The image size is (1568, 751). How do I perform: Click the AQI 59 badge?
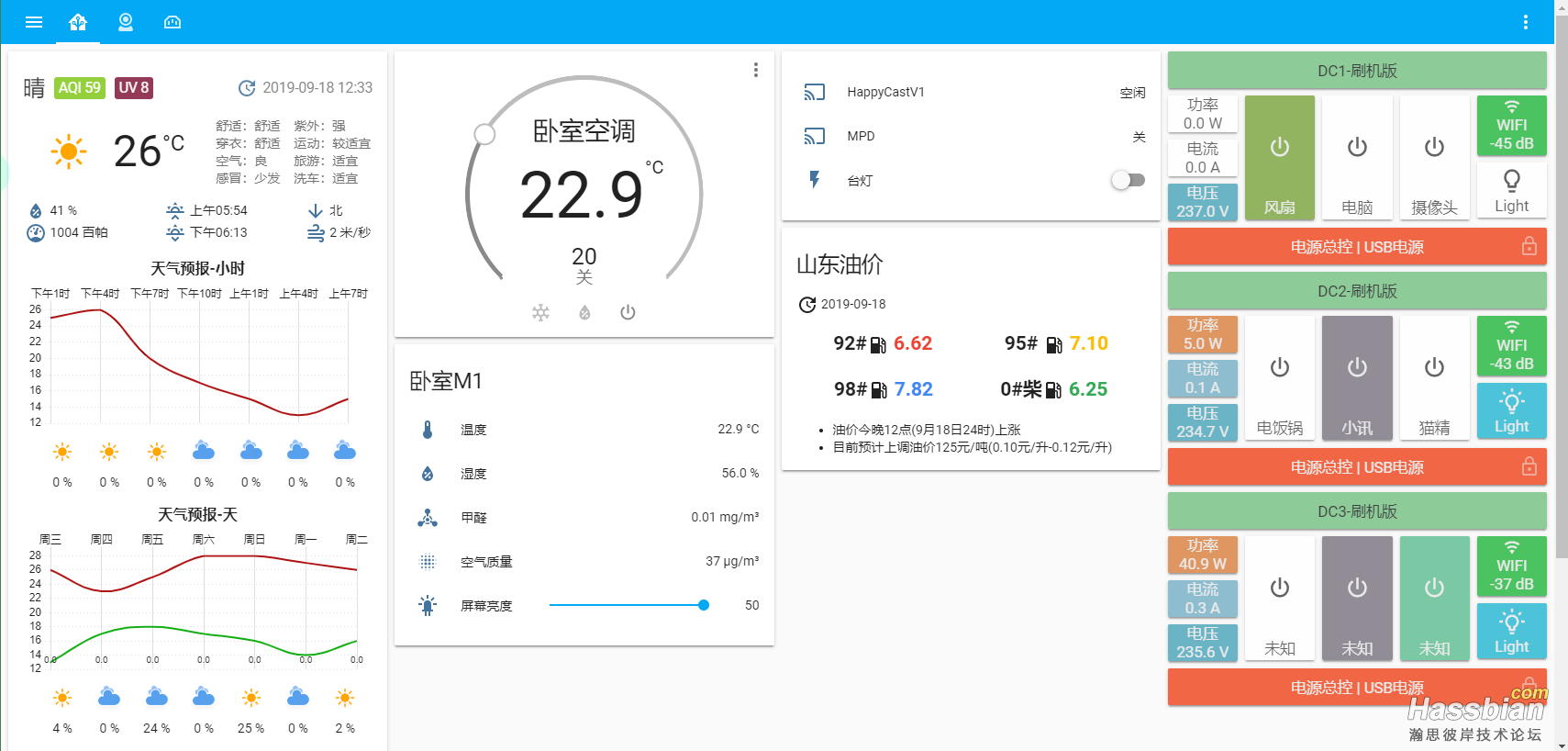80,87
